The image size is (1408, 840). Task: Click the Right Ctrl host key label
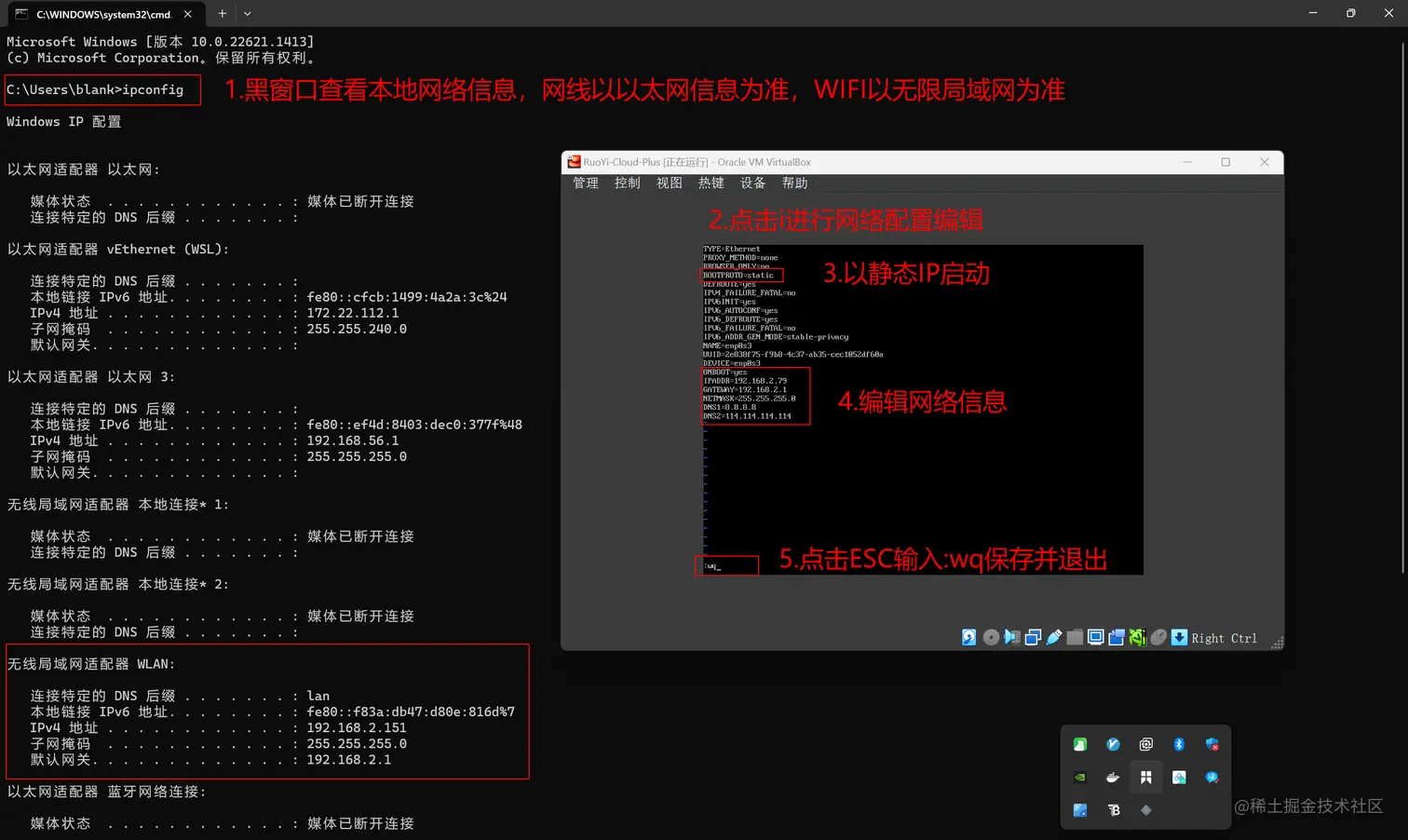tap(1224, 638)
